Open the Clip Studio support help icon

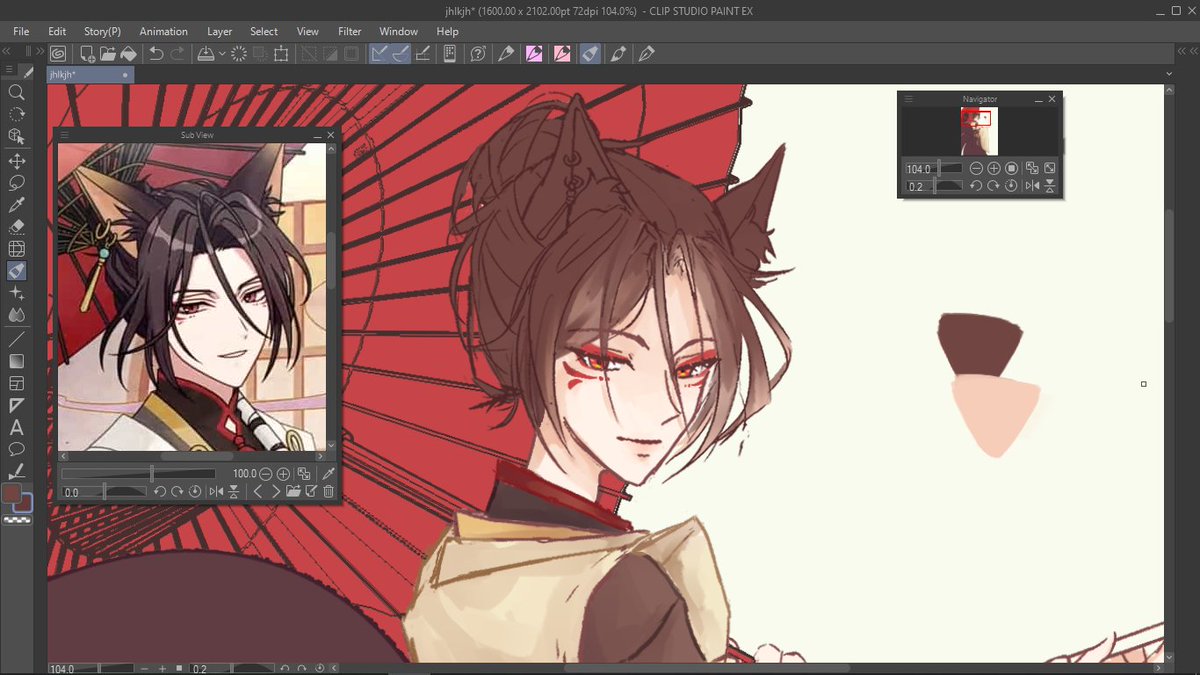[x=478, y=54]
